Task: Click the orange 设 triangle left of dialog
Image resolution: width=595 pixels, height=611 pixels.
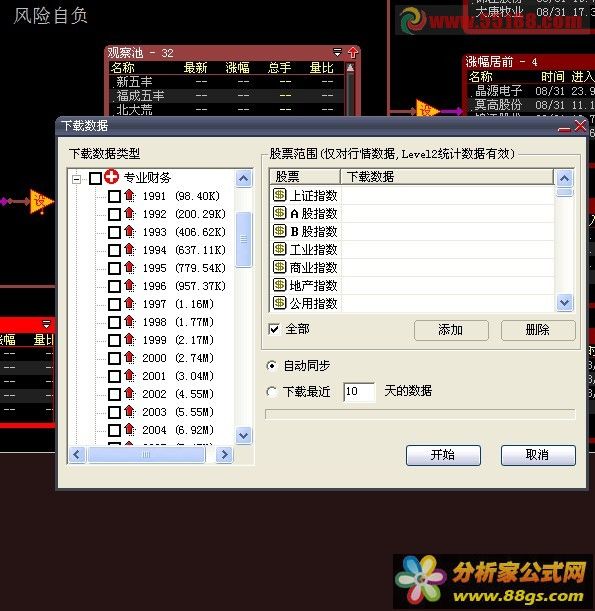Action: click(41, 201)
